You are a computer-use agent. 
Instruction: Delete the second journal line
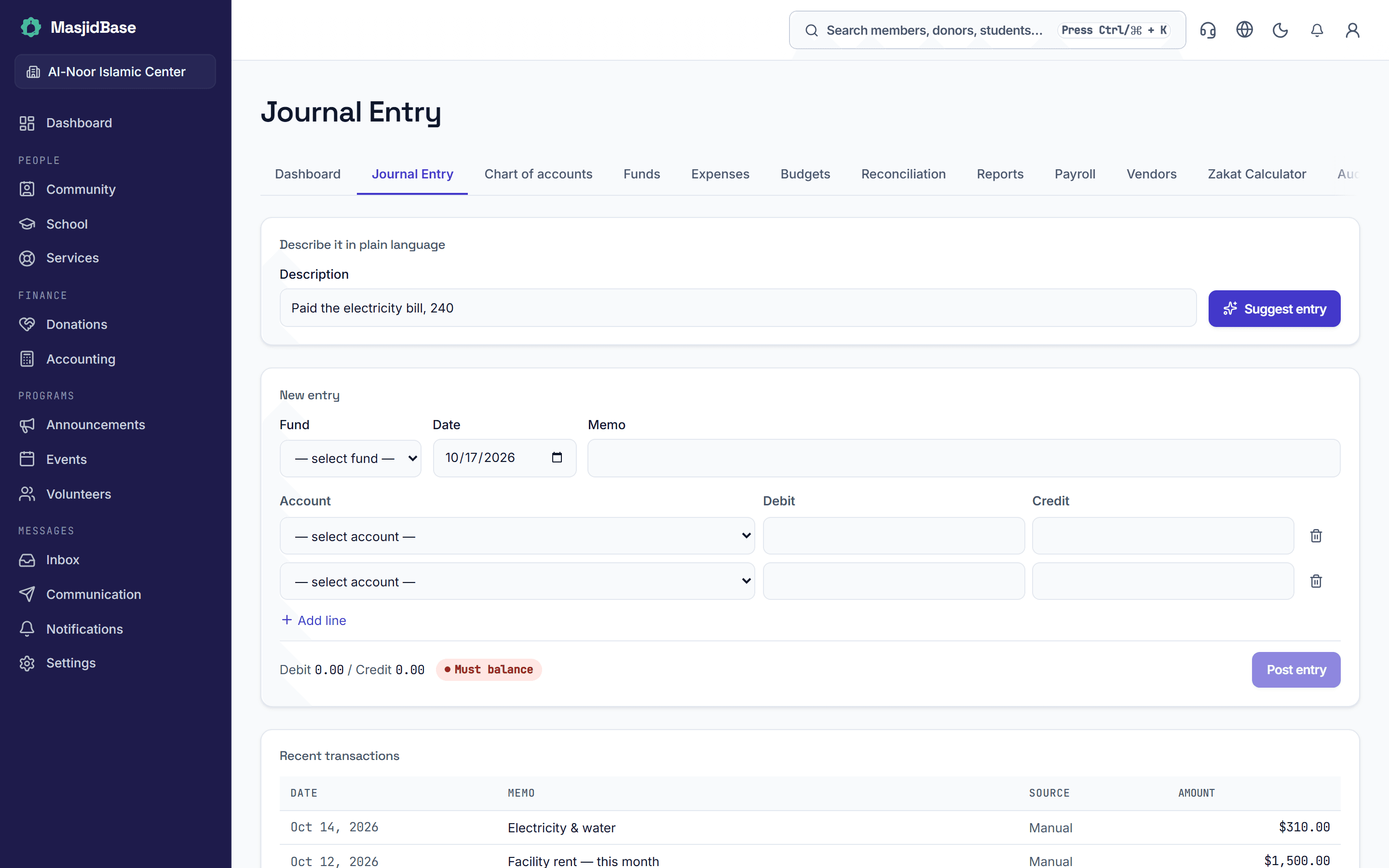click(x=1316, y=581)
